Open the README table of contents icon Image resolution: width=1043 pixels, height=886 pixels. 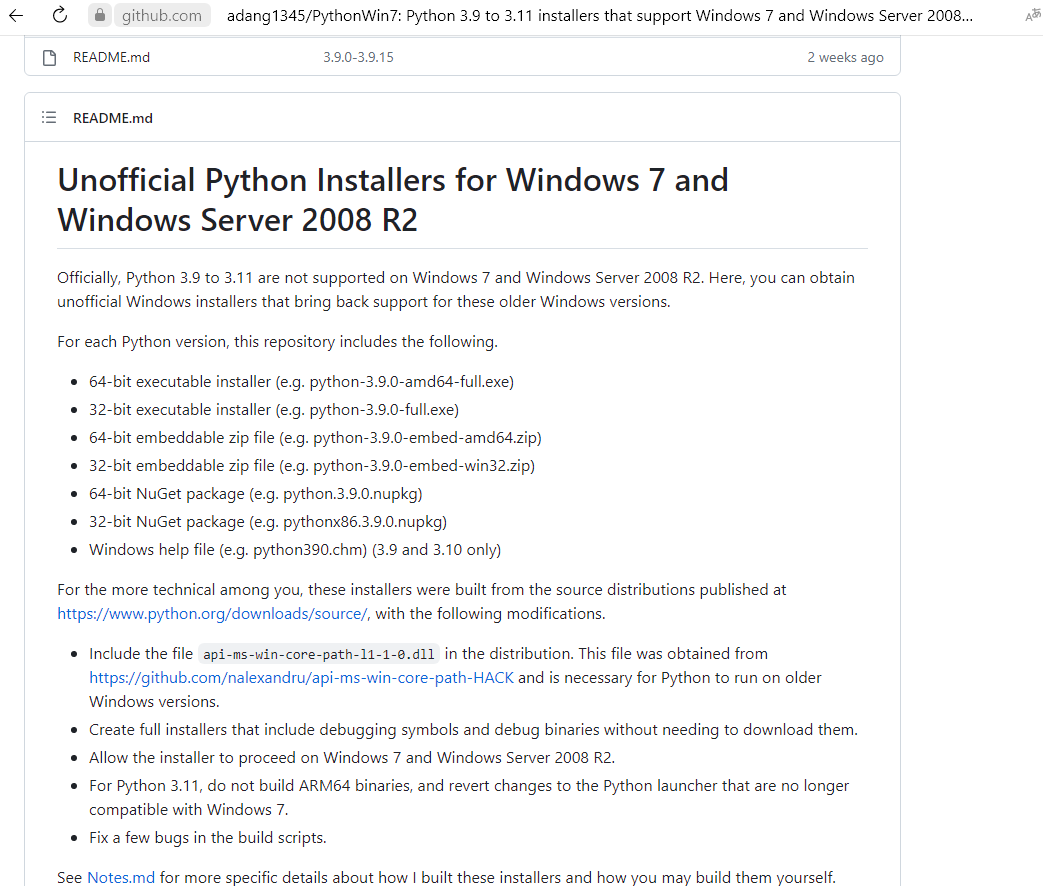click(49, 118)
